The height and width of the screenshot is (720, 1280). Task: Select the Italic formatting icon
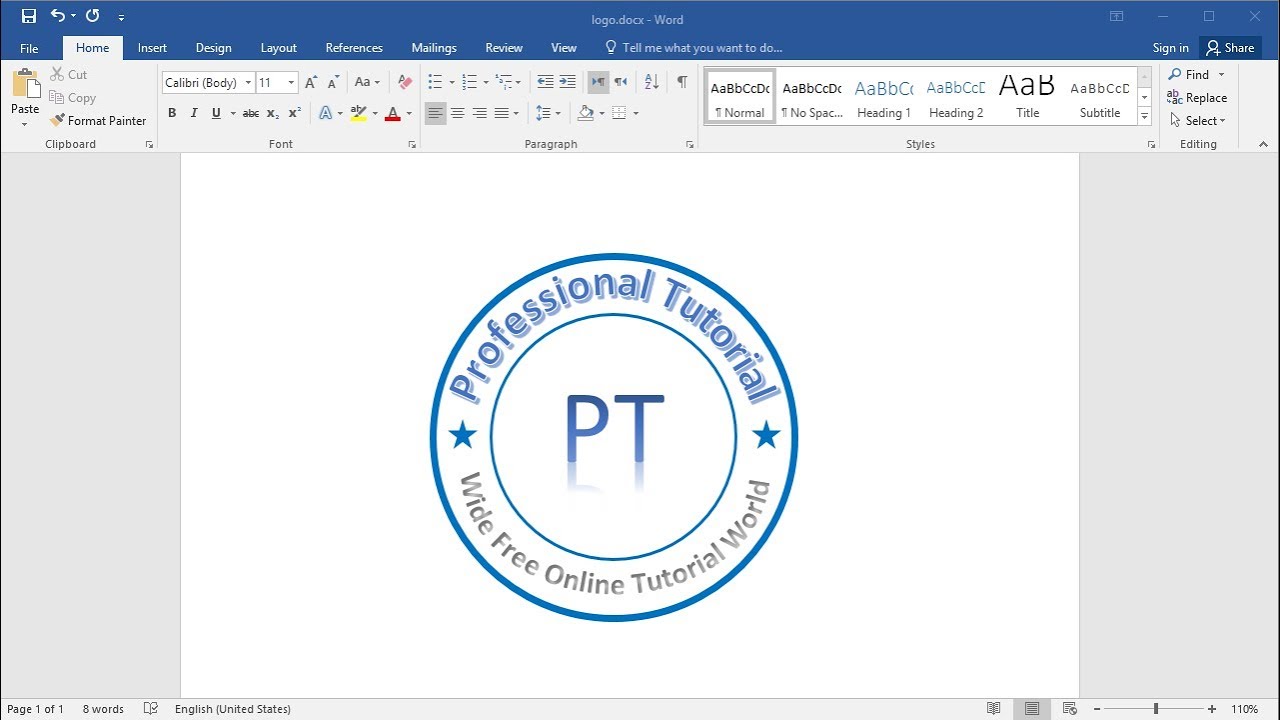[x=194, y=113]
